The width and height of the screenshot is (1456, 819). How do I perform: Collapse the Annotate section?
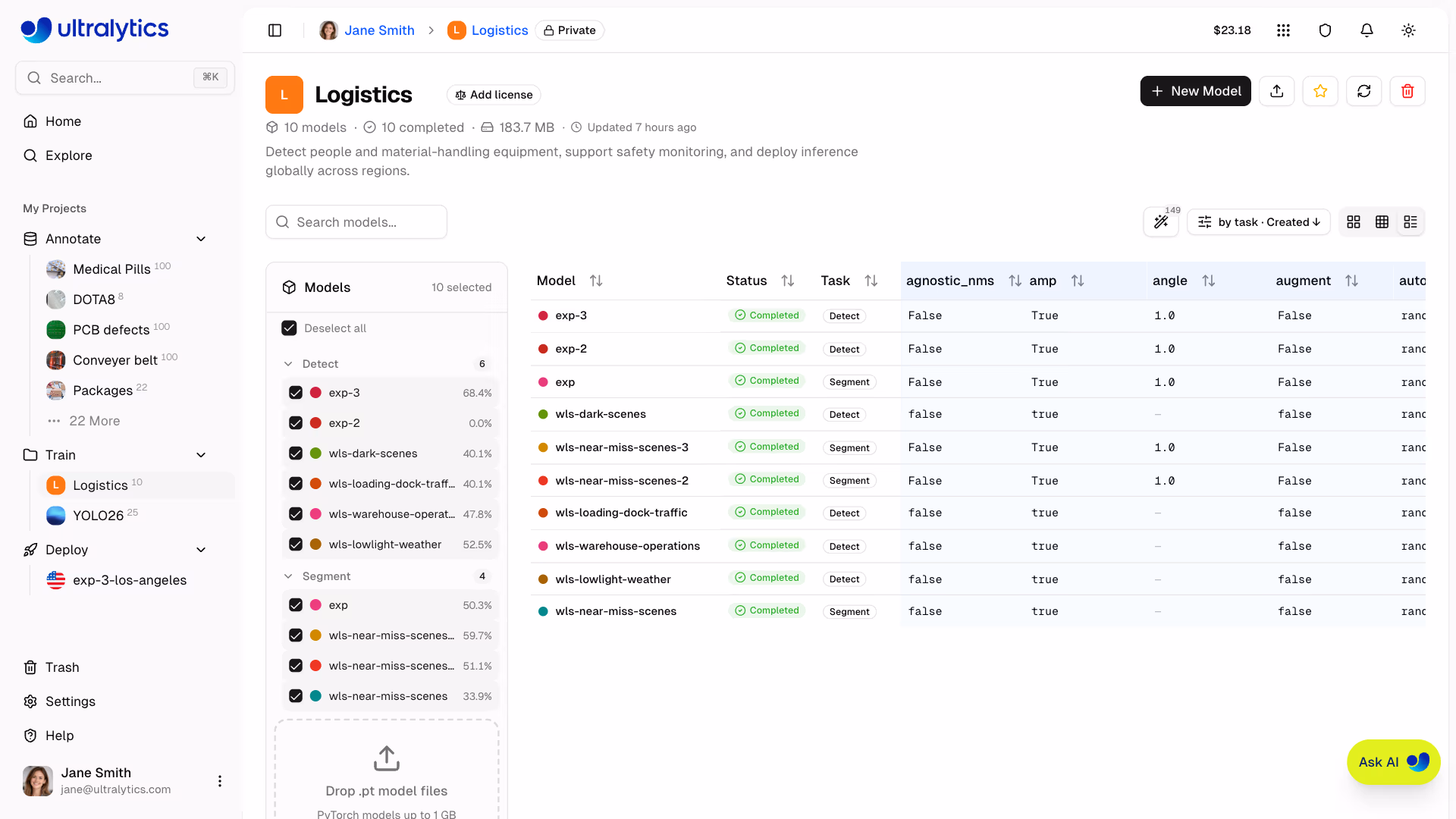(x=201, y=239)
